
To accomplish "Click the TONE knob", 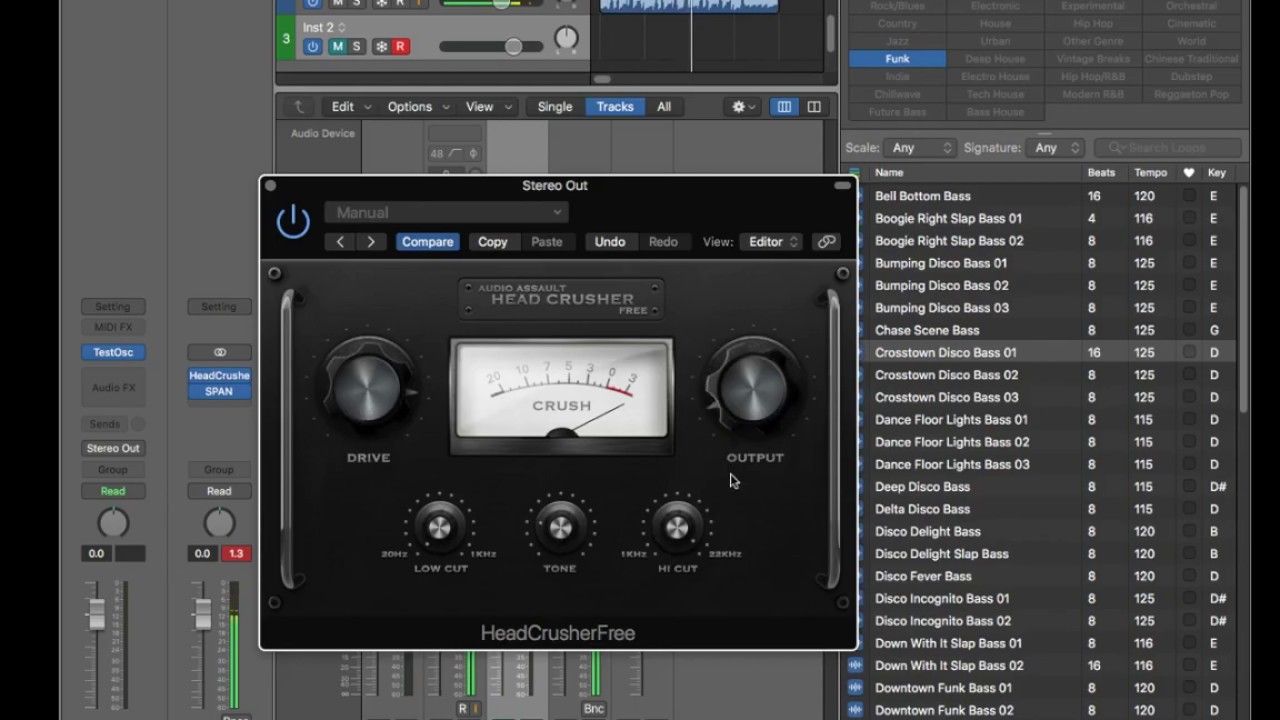I will [x=560, y=527].
